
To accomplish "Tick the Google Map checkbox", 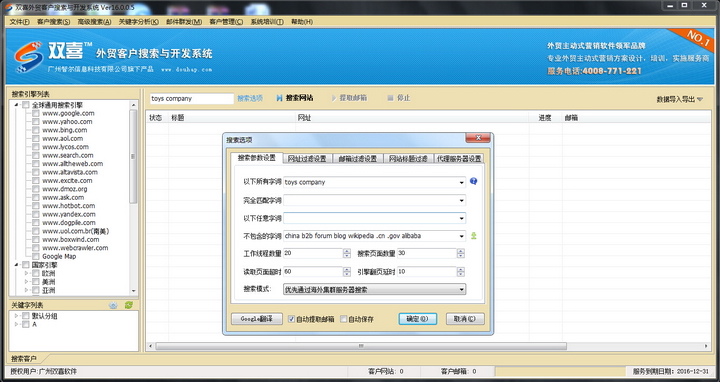I will 35,256.
